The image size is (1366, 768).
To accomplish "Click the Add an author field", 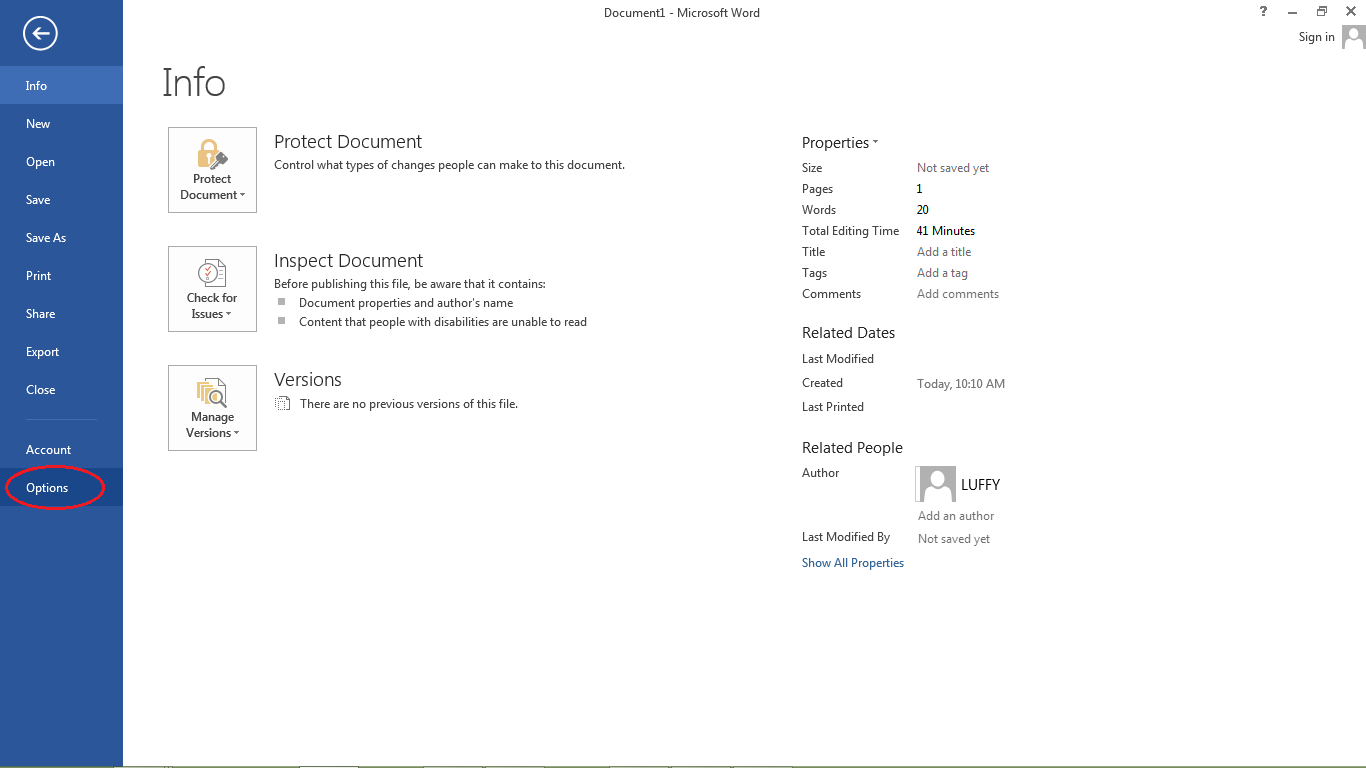I will [956, 516].
